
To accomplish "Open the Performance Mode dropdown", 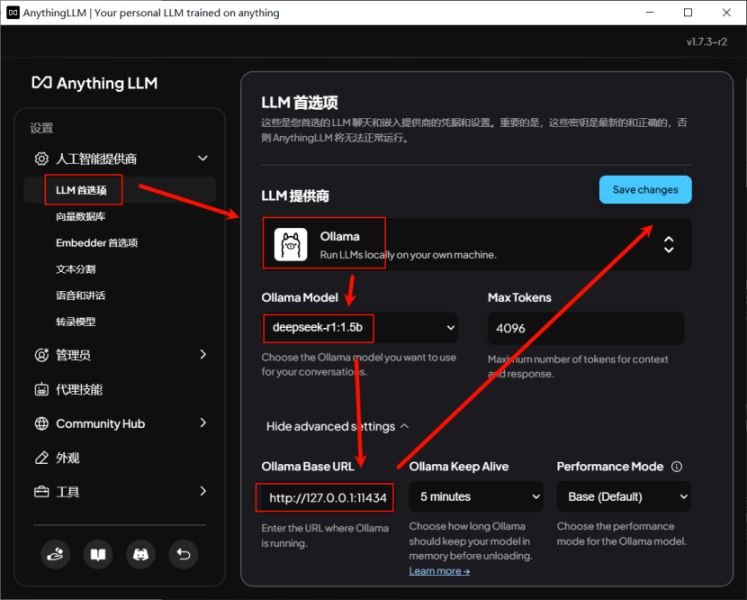I will coord(623,496).
